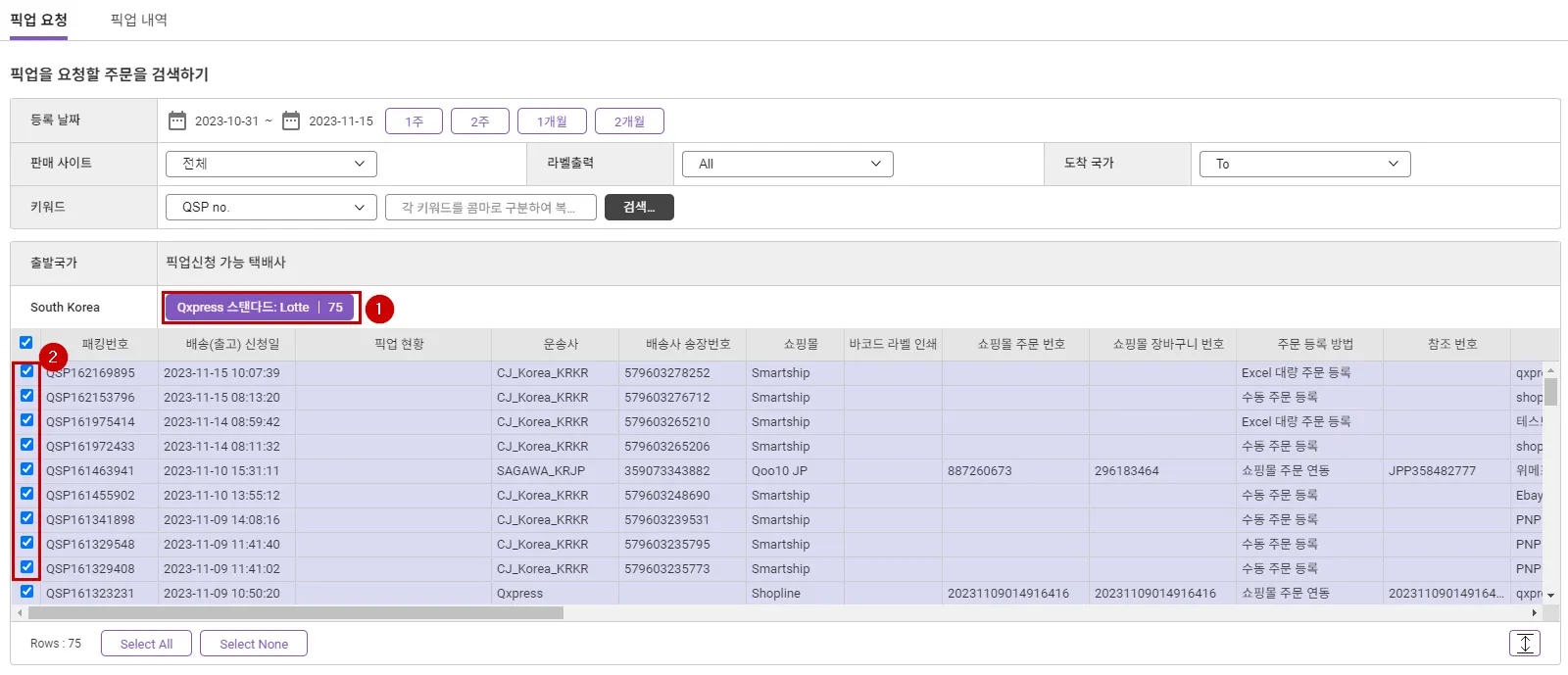Click the 1주 date range button
This screenshot has width=1568, height=675.
coord(414,121)
